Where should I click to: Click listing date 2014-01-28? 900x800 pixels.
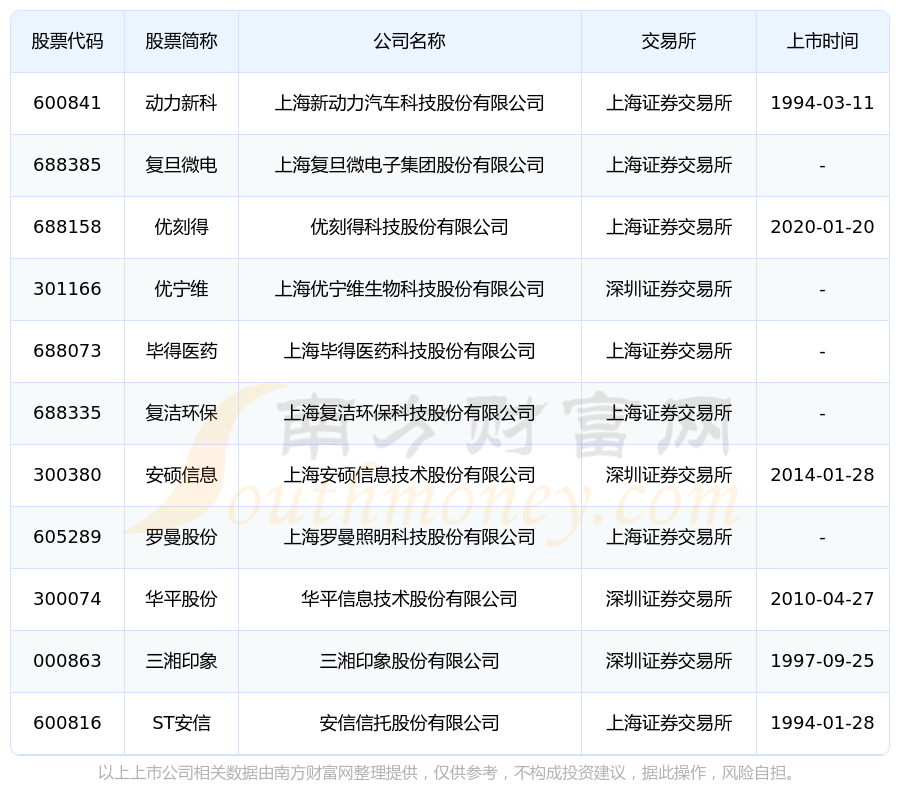point(823,475)
